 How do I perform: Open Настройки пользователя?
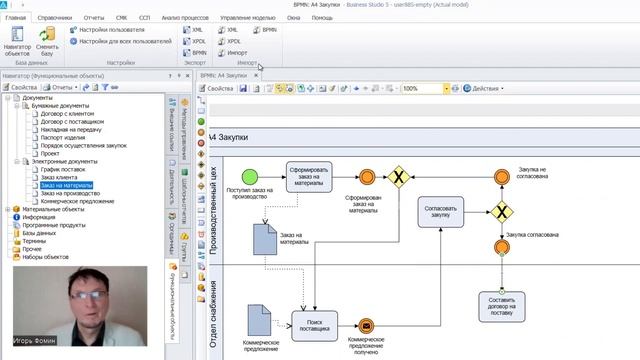[x=107, y=30]
